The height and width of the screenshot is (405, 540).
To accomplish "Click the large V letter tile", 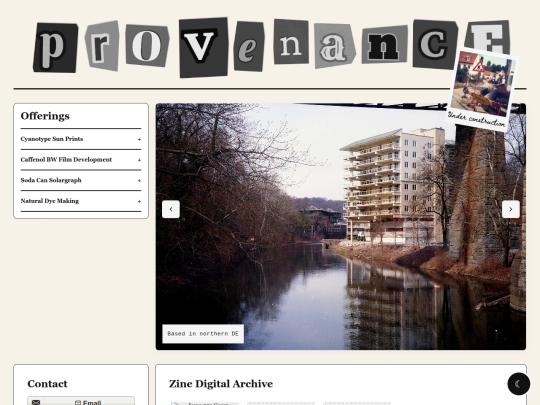I will (204, 47).
